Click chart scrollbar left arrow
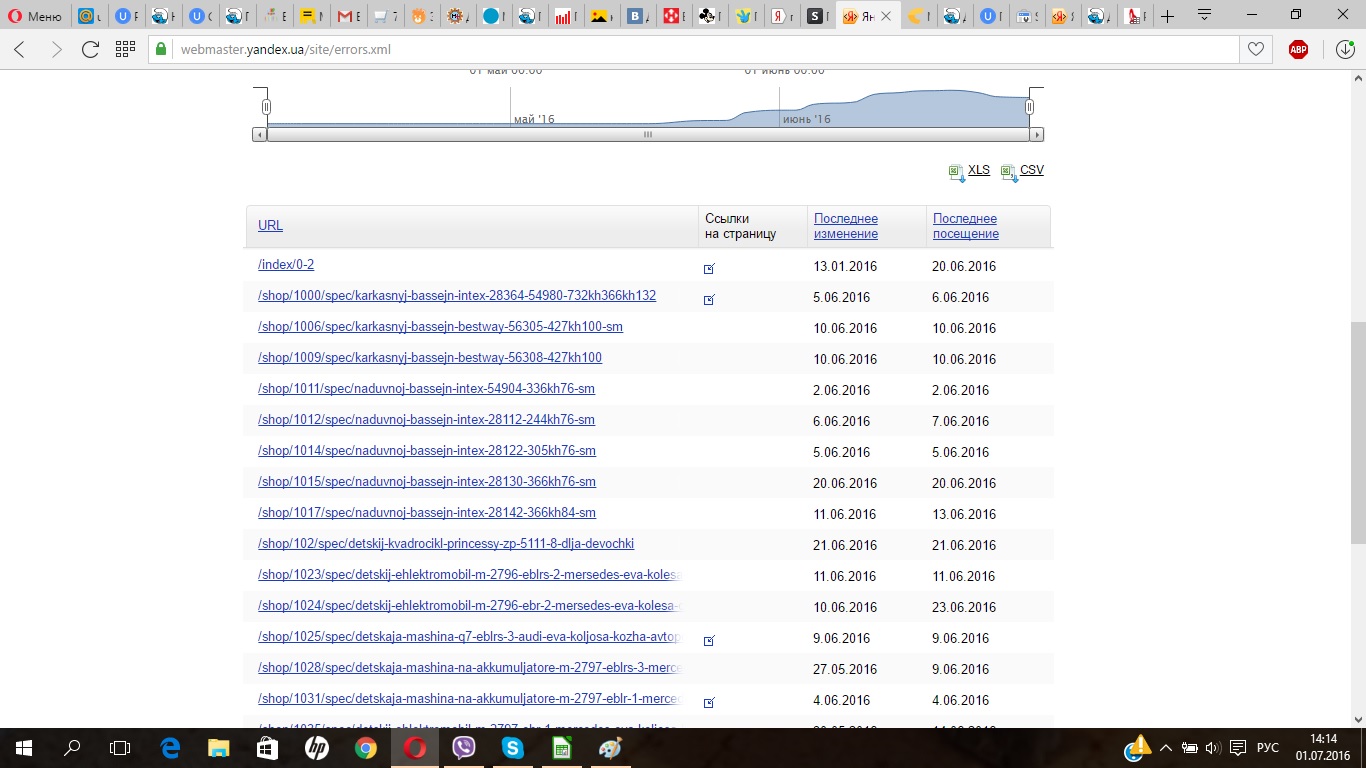This screenshot has width=1366, height=768. pyautogui.click(x=260, y=134)
